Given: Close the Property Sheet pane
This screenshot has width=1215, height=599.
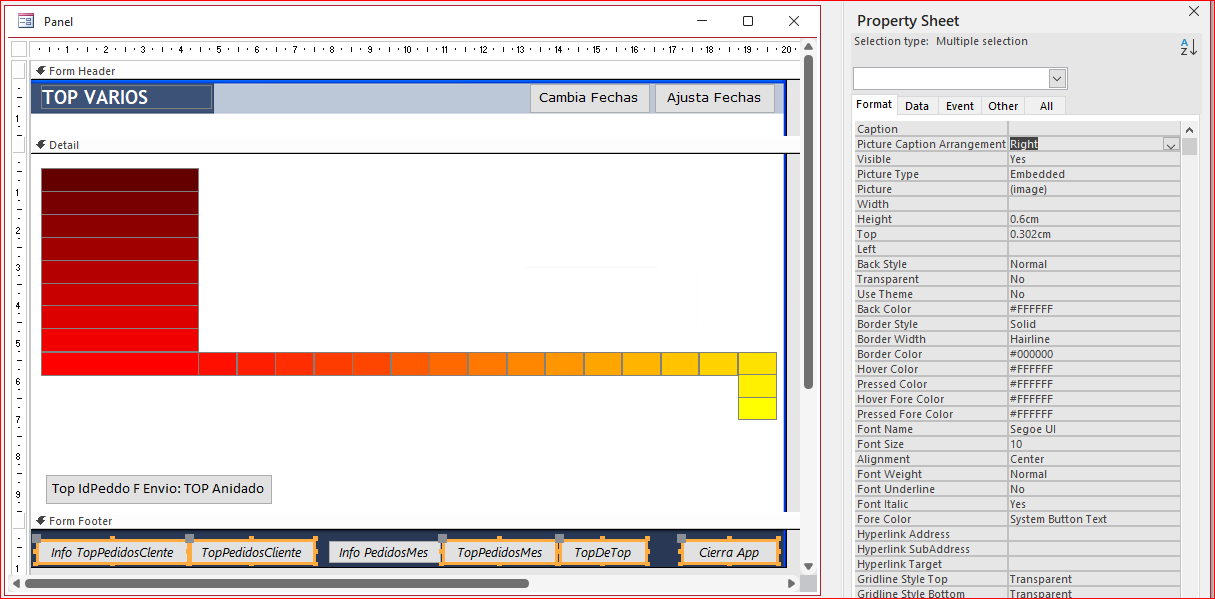Looking at the screenshot, I should point(1193,12).
